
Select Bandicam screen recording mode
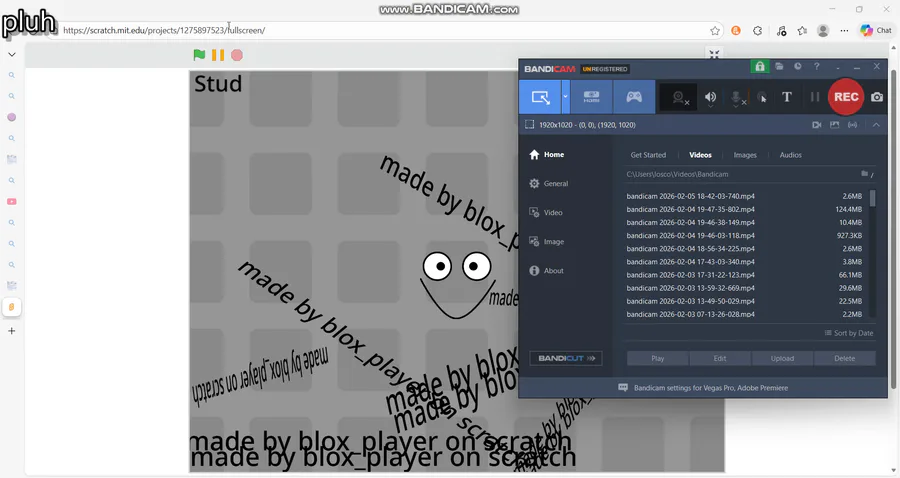pyautogui.click(x=540, y=97)
